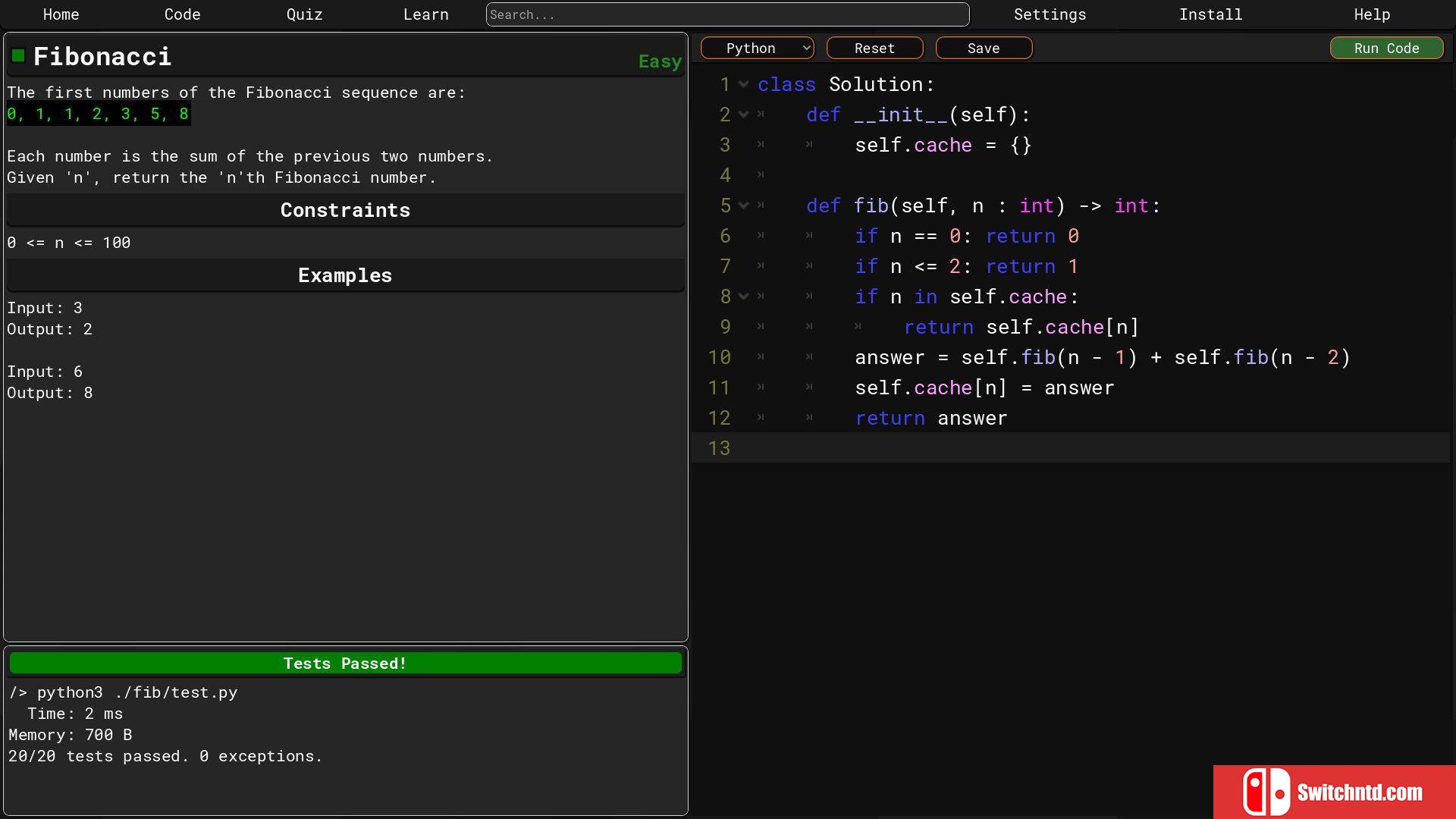Viewport: 1456px width, 819px height.
Task: Open the Quiz section
Action: (x=304, y=14)
